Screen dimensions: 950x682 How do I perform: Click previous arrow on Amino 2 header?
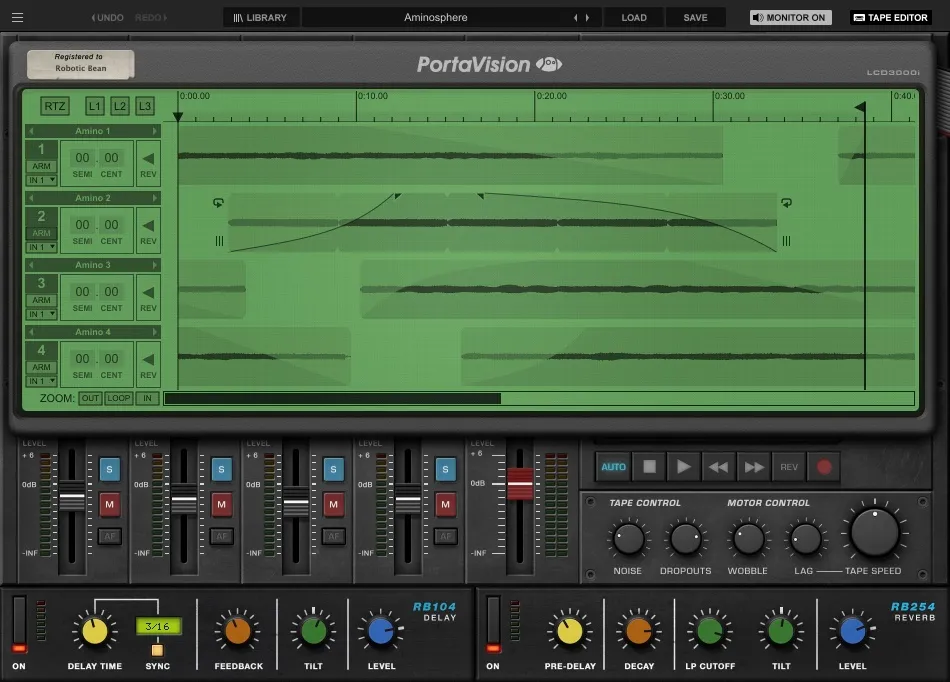tap(32, 198)
